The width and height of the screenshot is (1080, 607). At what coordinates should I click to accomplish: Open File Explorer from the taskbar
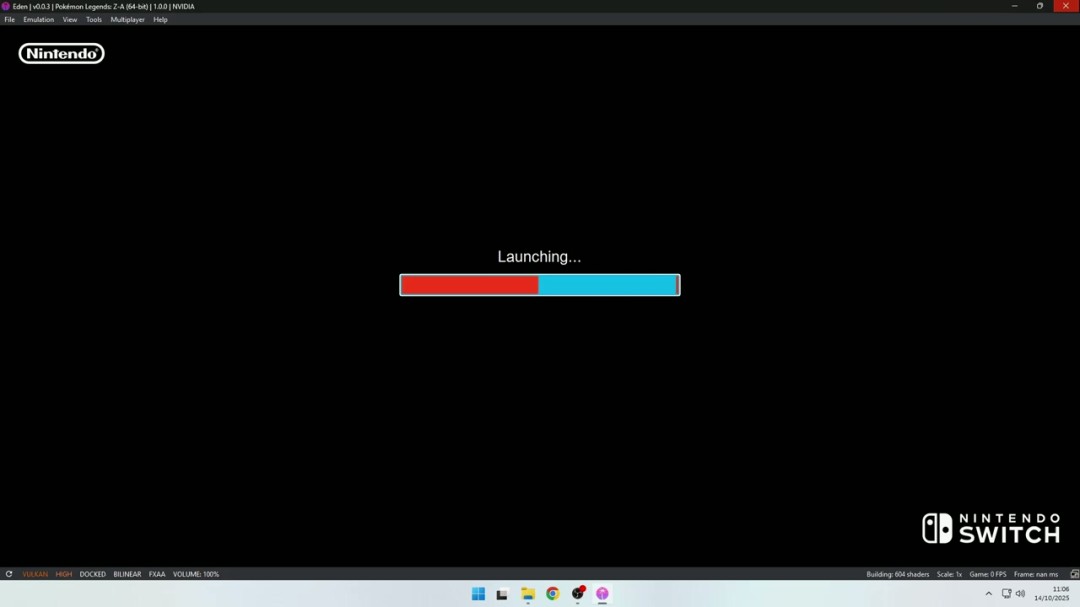(528, 593)
